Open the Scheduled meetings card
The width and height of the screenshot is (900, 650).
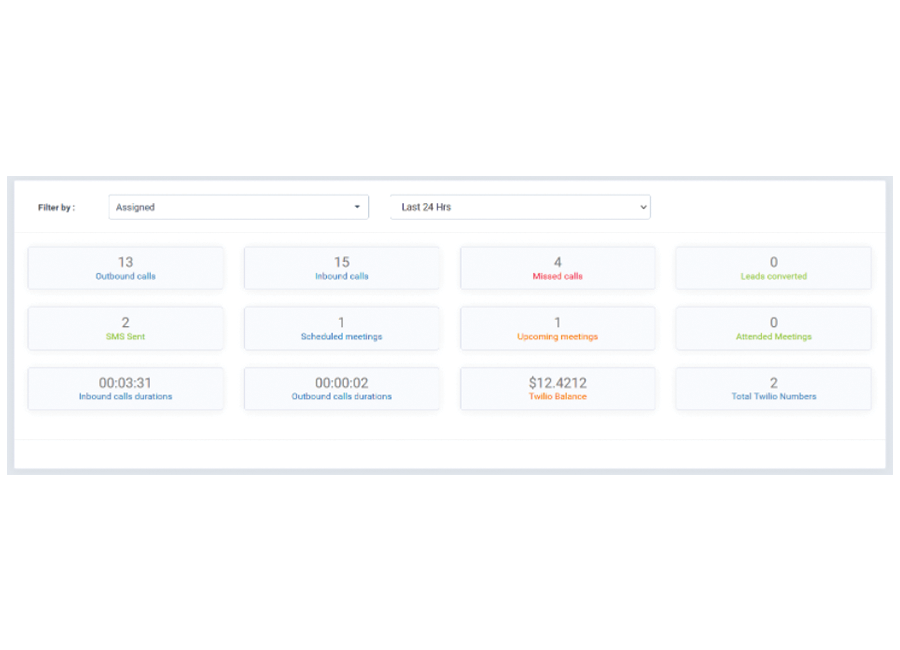341,328
